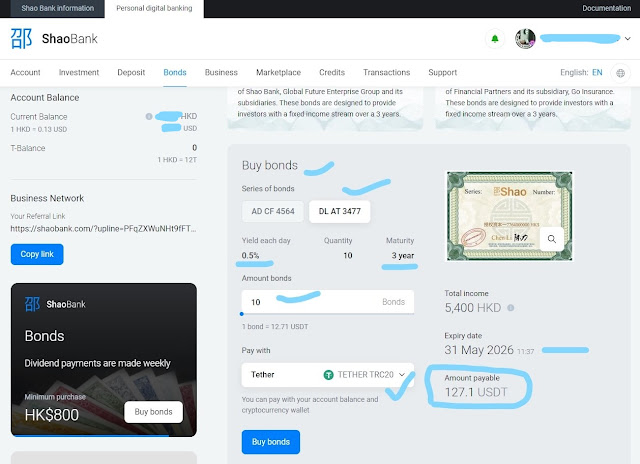Select bond series DL AT 3477
Image resolution: width=640 pixels, height=464 pixels.
[340, 211]
